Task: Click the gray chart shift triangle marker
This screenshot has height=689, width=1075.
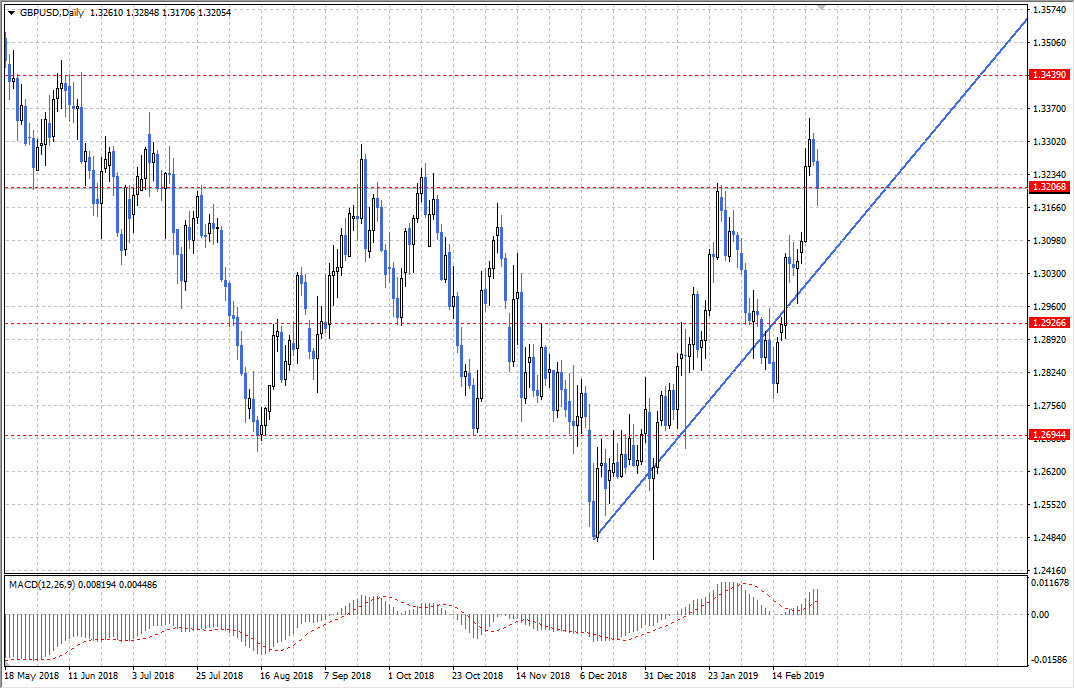Action: pos(822,6)
